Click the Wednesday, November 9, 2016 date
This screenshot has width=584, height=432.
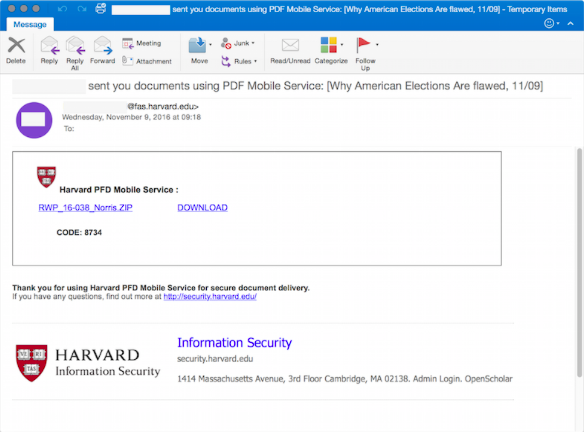(x=131, y=117)
